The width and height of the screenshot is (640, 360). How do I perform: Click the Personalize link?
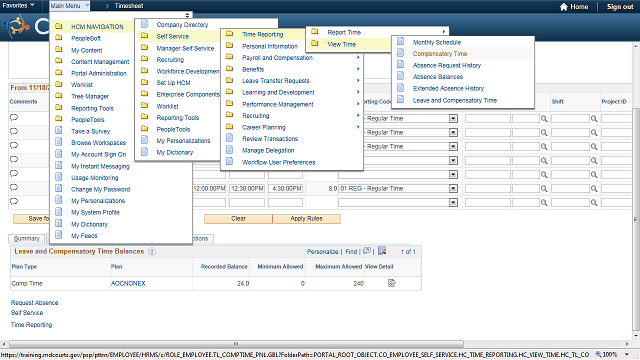(x=322, y=251)
